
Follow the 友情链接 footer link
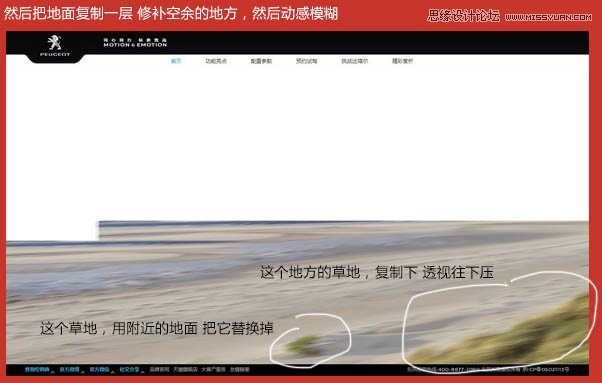click(x=240, y=370)
